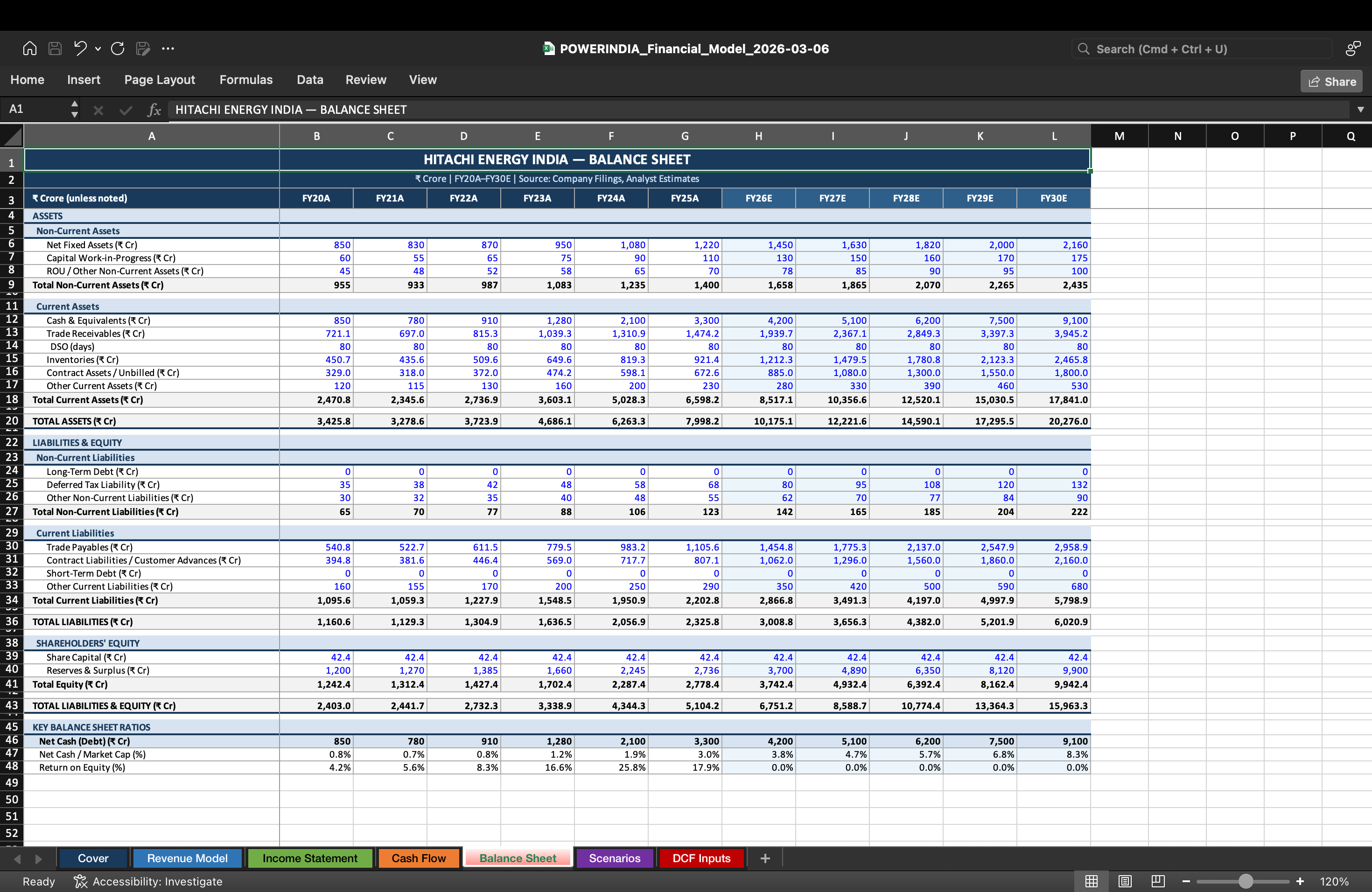Open the more options ellipsis icon
Viewport: 1372px width, 892px height.
click(x=168, y=49)
